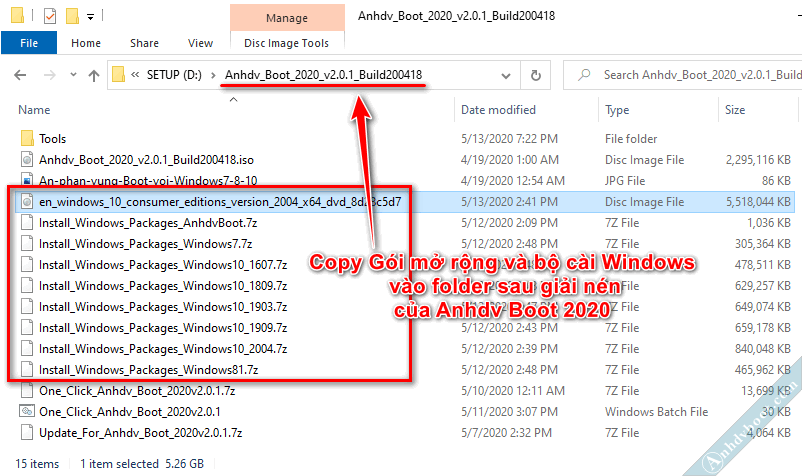Image resolution: width=802 pixels, height=476 pixels.
Task: Click icon of Install_Windows_Packages_Windows81.7z
Action: [x=27, y=369]
